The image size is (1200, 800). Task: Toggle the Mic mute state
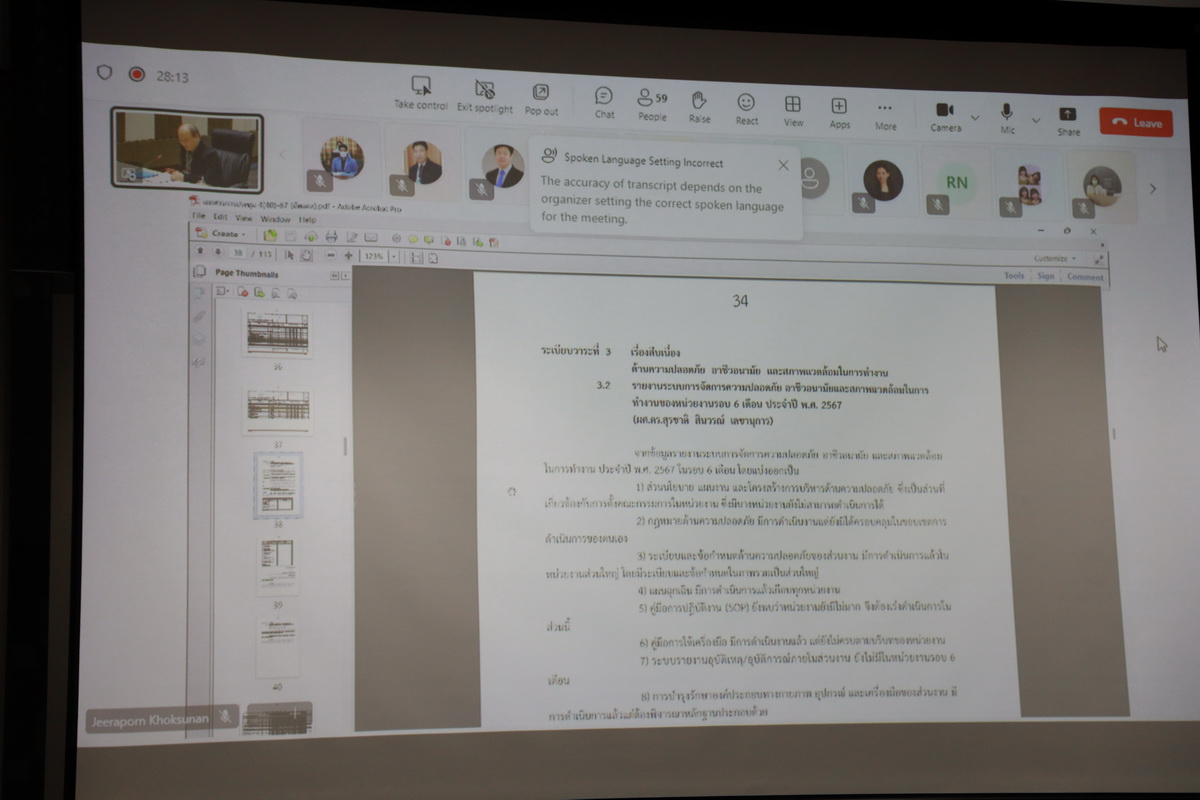click(x=1007, y=118)
